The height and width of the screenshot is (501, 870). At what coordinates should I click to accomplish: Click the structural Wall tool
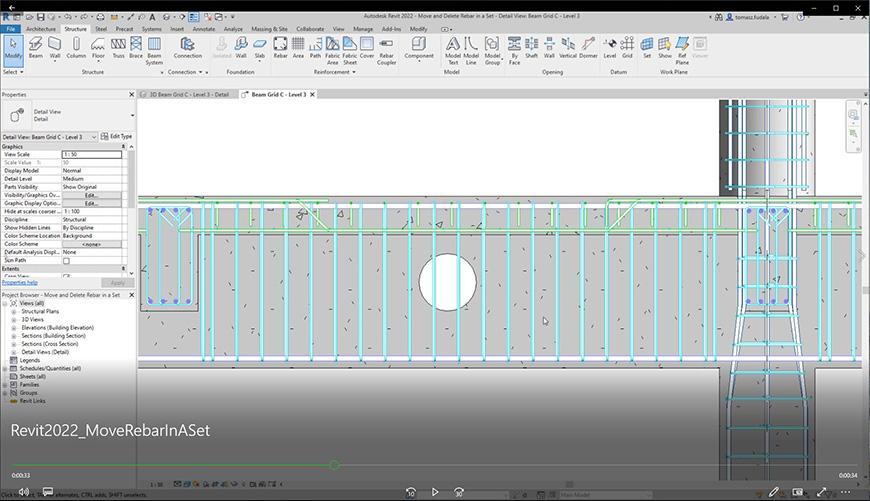tap(55, 48)
